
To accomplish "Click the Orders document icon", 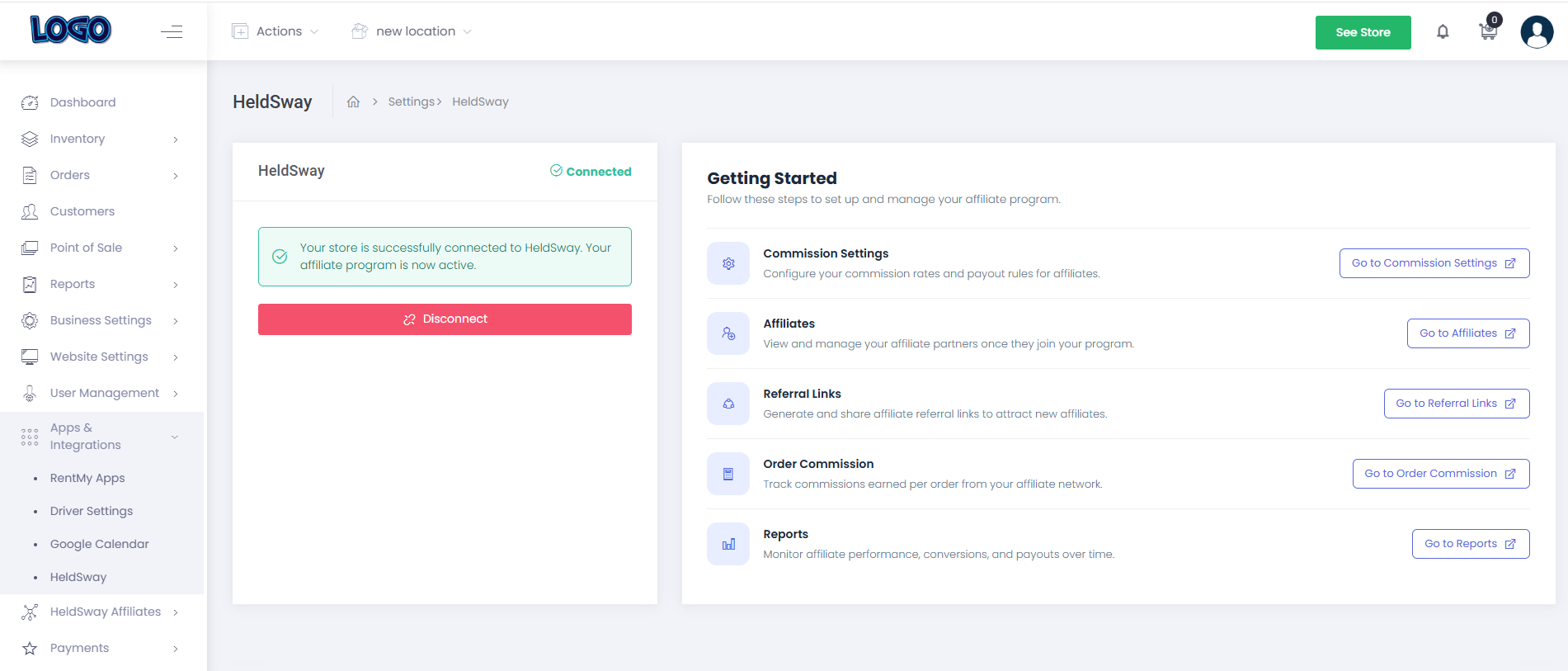I will (x=30, y=175).
